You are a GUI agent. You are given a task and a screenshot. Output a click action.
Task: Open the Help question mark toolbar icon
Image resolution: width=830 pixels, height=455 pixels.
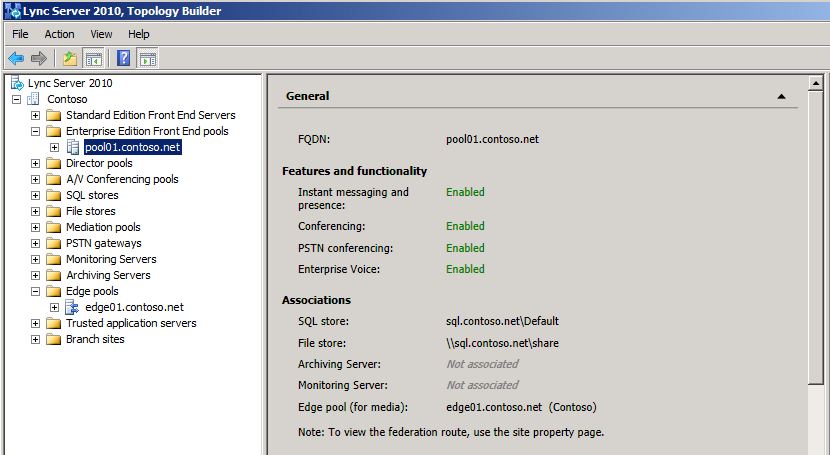(123, 58)
